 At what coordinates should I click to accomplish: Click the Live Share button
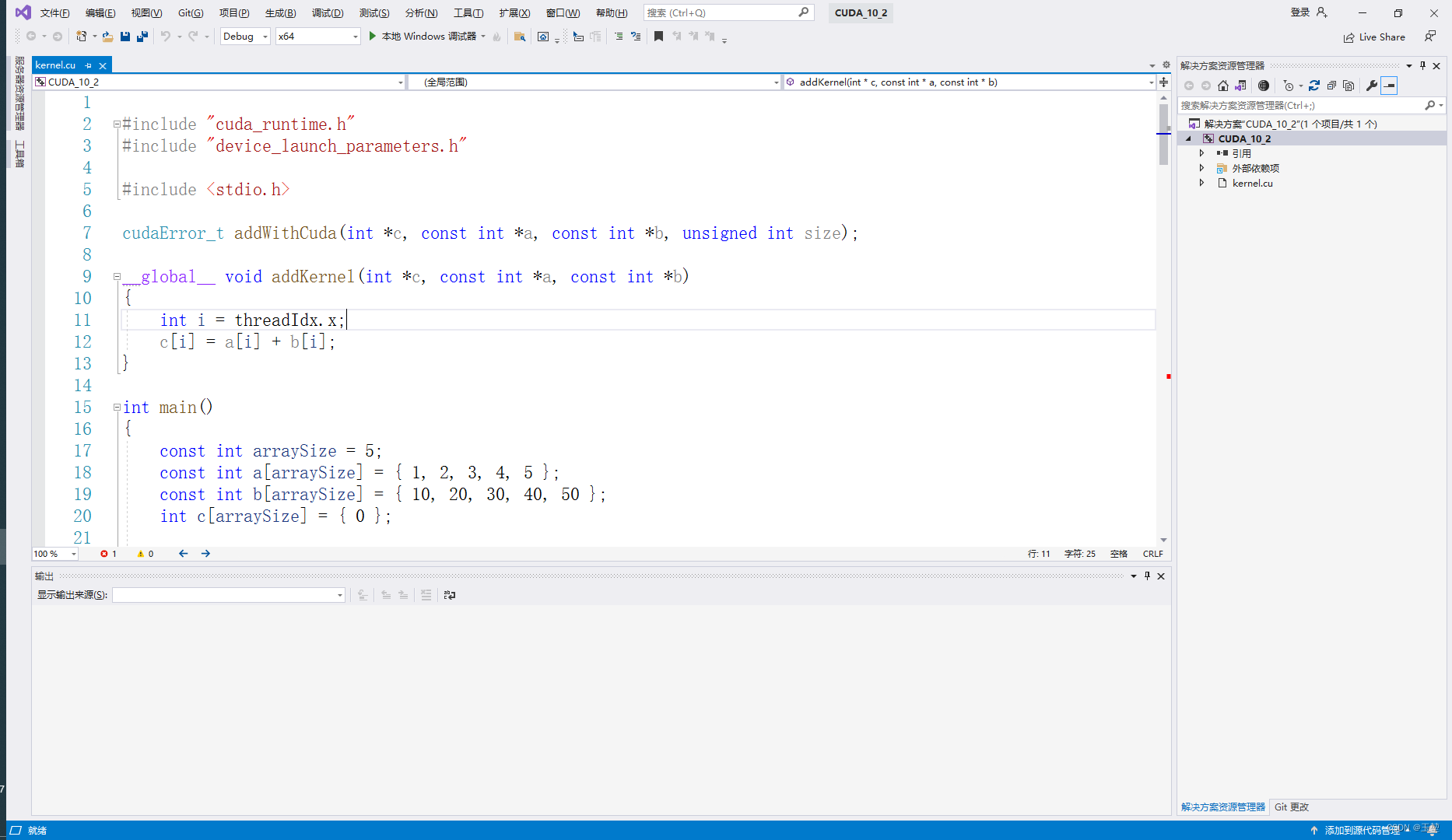1374,37
